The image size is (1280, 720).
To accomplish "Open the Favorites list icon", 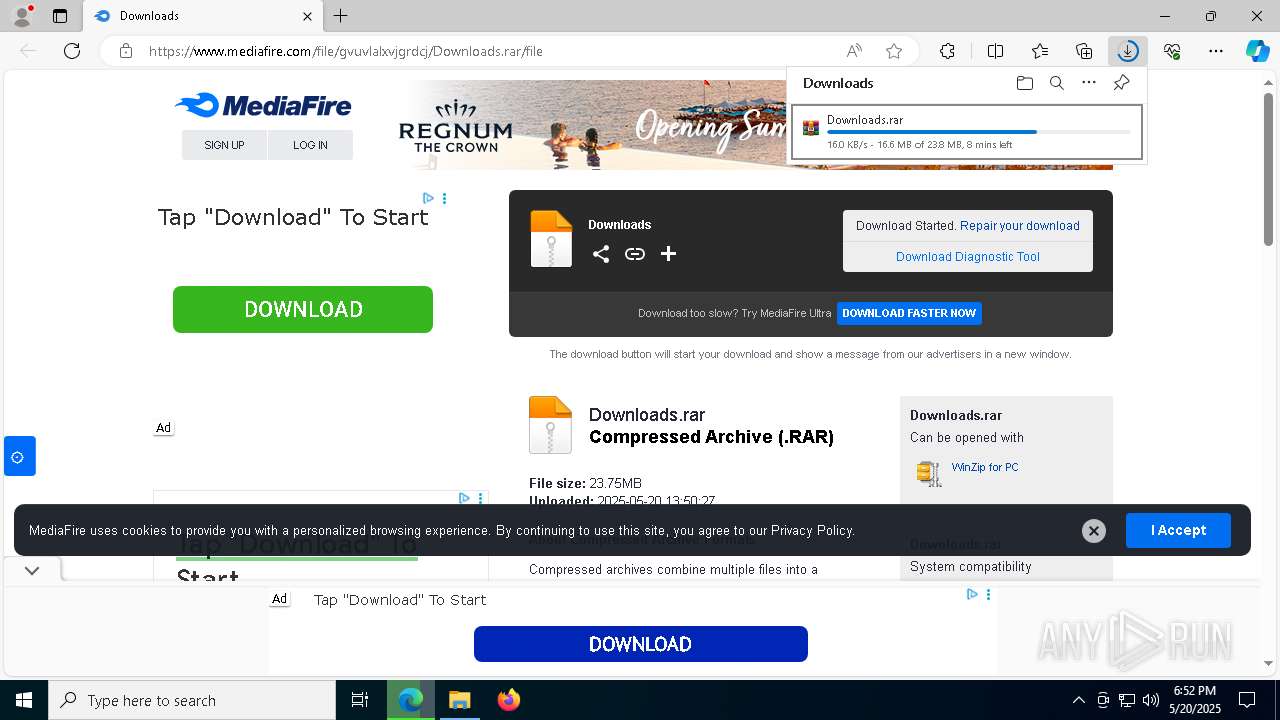I will point(1040,51).
